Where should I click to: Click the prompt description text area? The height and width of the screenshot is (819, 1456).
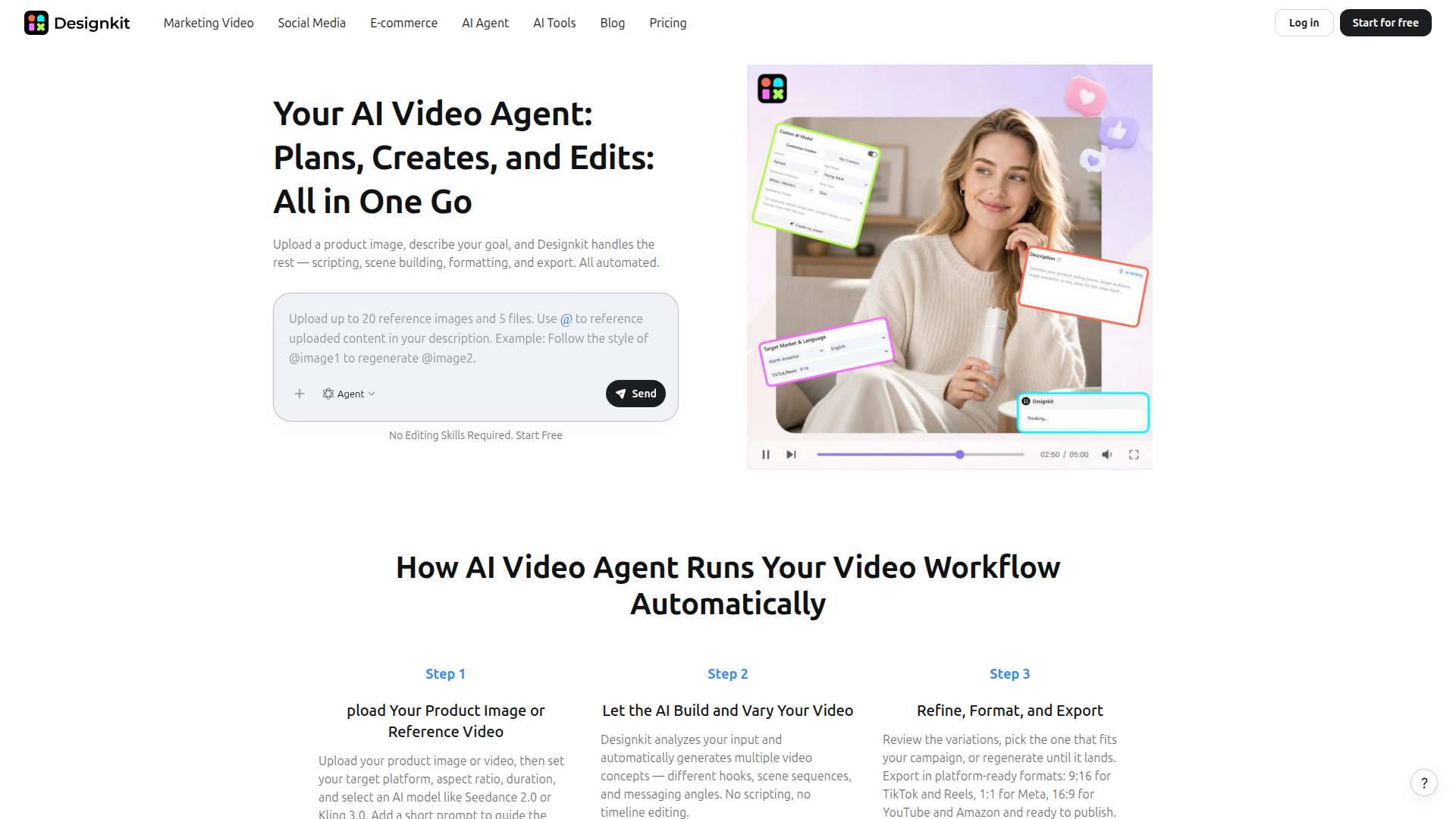475,338
